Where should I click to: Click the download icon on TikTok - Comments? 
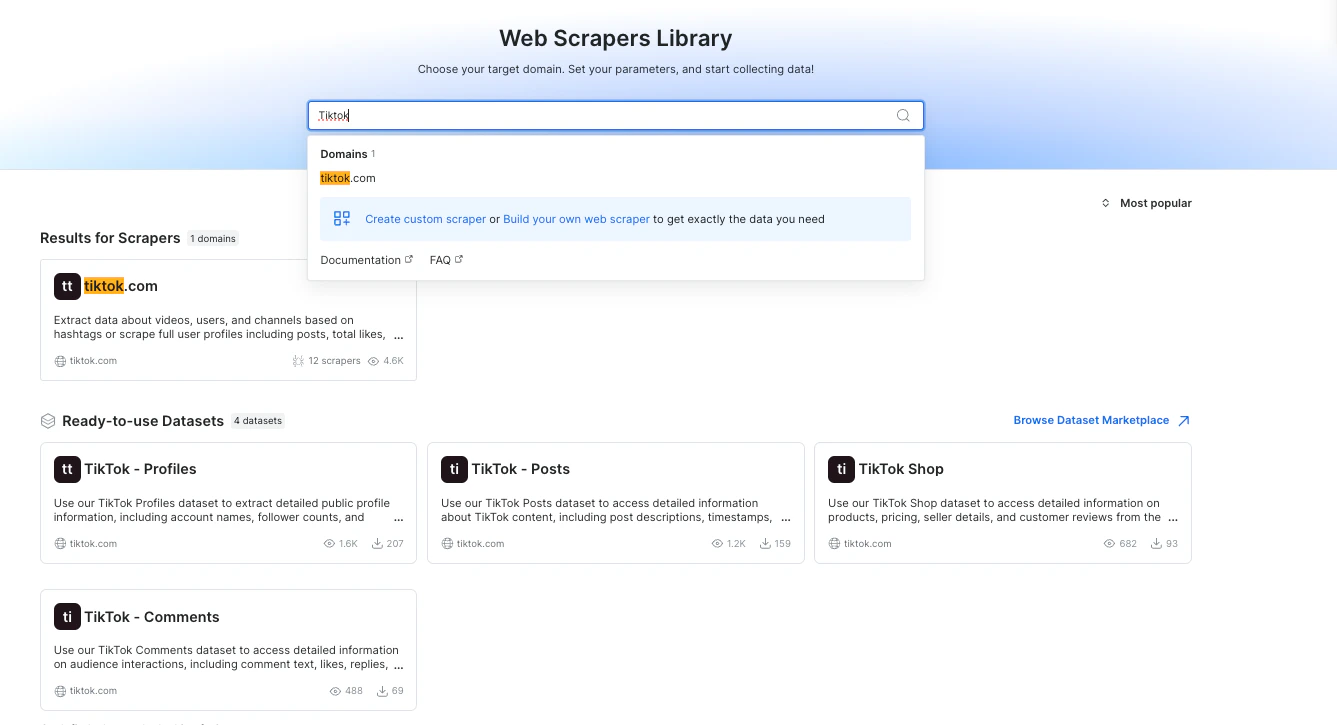[382, 691]
